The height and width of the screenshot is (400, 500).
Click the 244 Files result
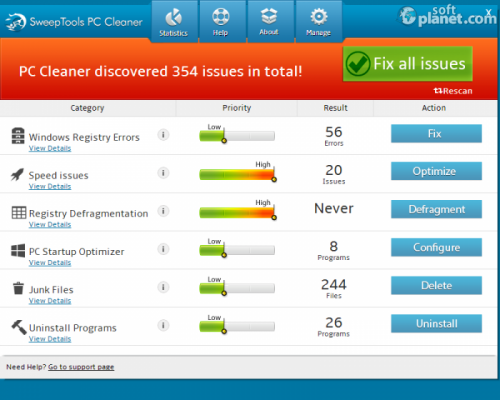tap(334, 288)
